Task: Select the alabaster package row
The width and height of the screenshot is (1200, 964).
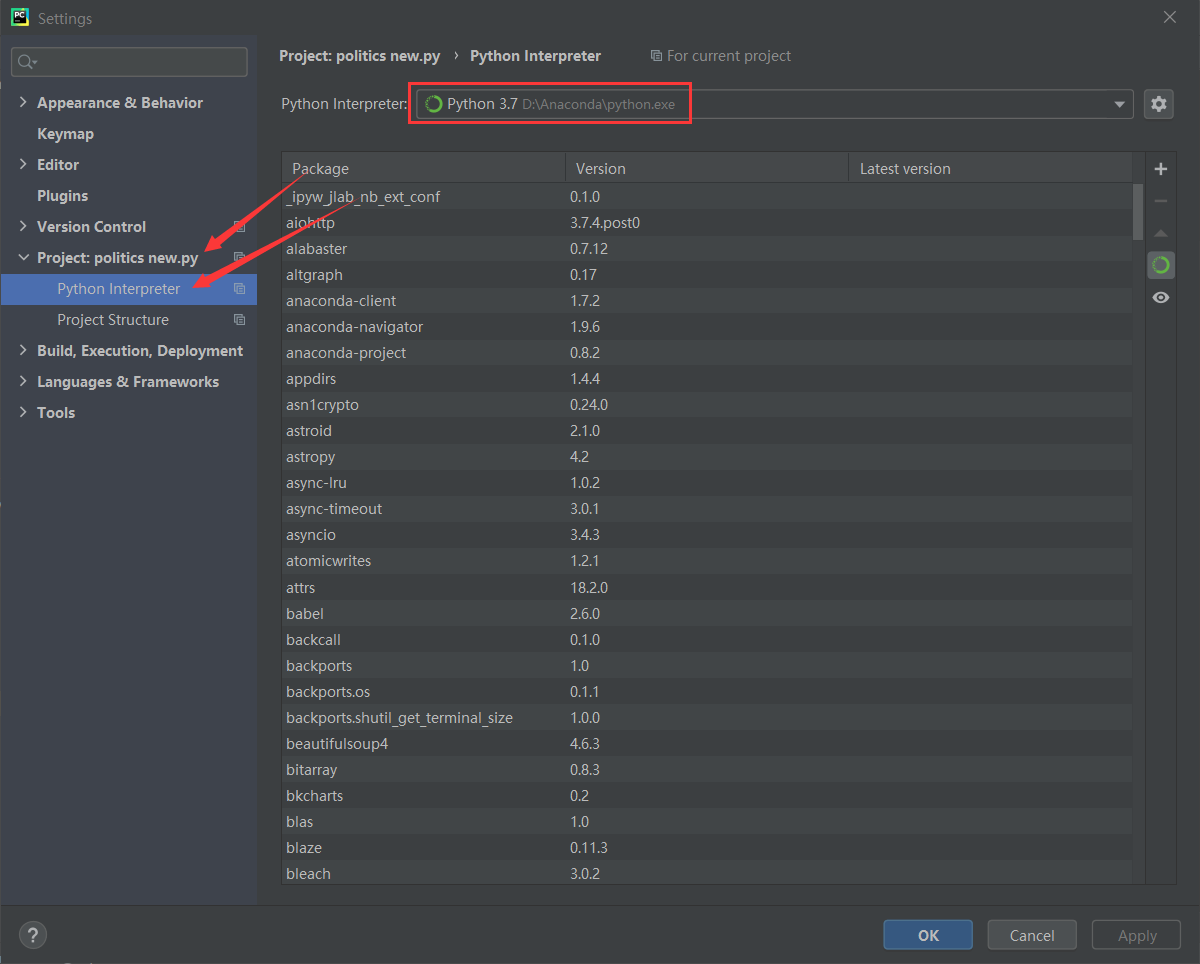Action: pyautogui.click(x=707, y=249)
